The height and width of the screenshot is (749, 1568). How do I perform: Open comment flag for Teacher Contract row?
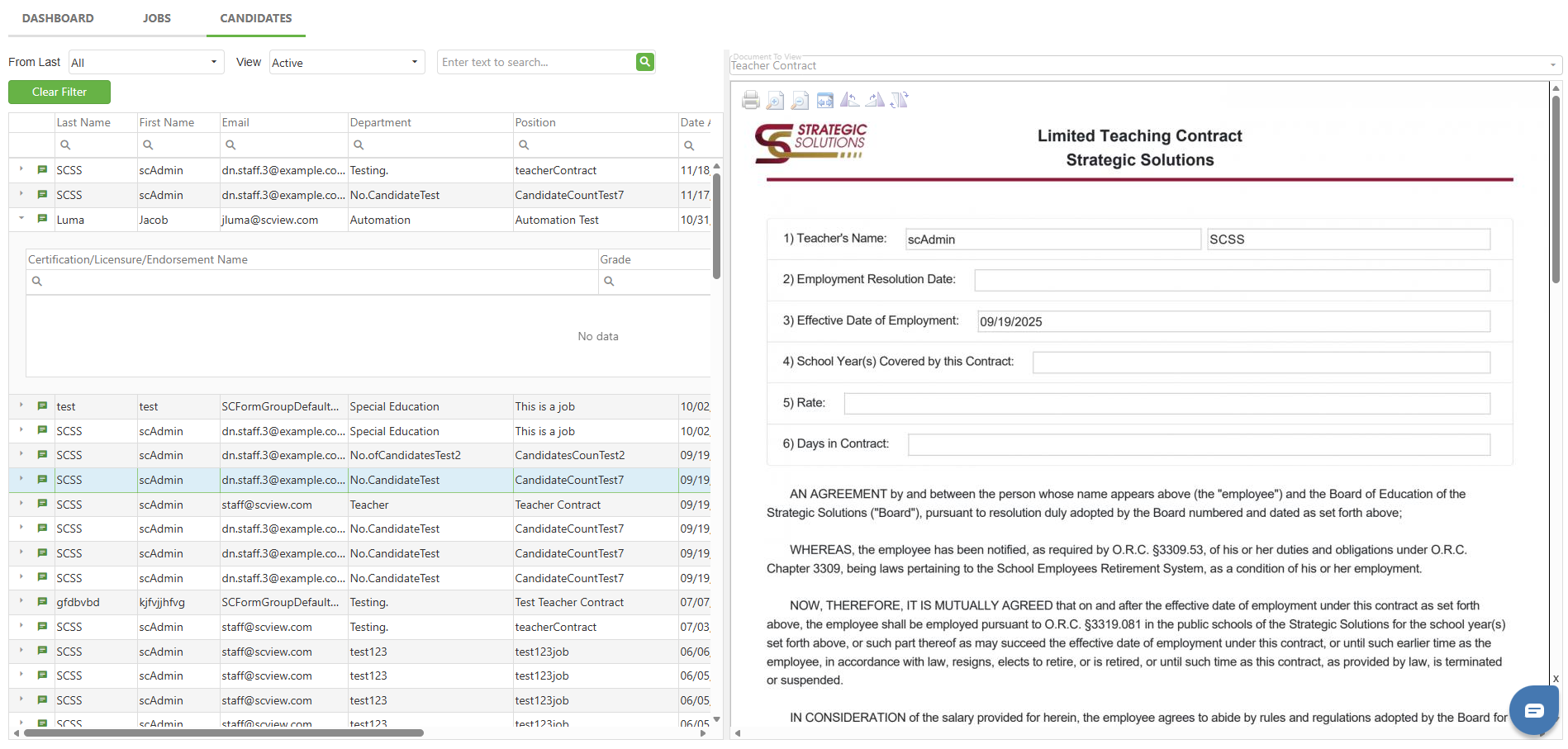[x=42, y=504]
